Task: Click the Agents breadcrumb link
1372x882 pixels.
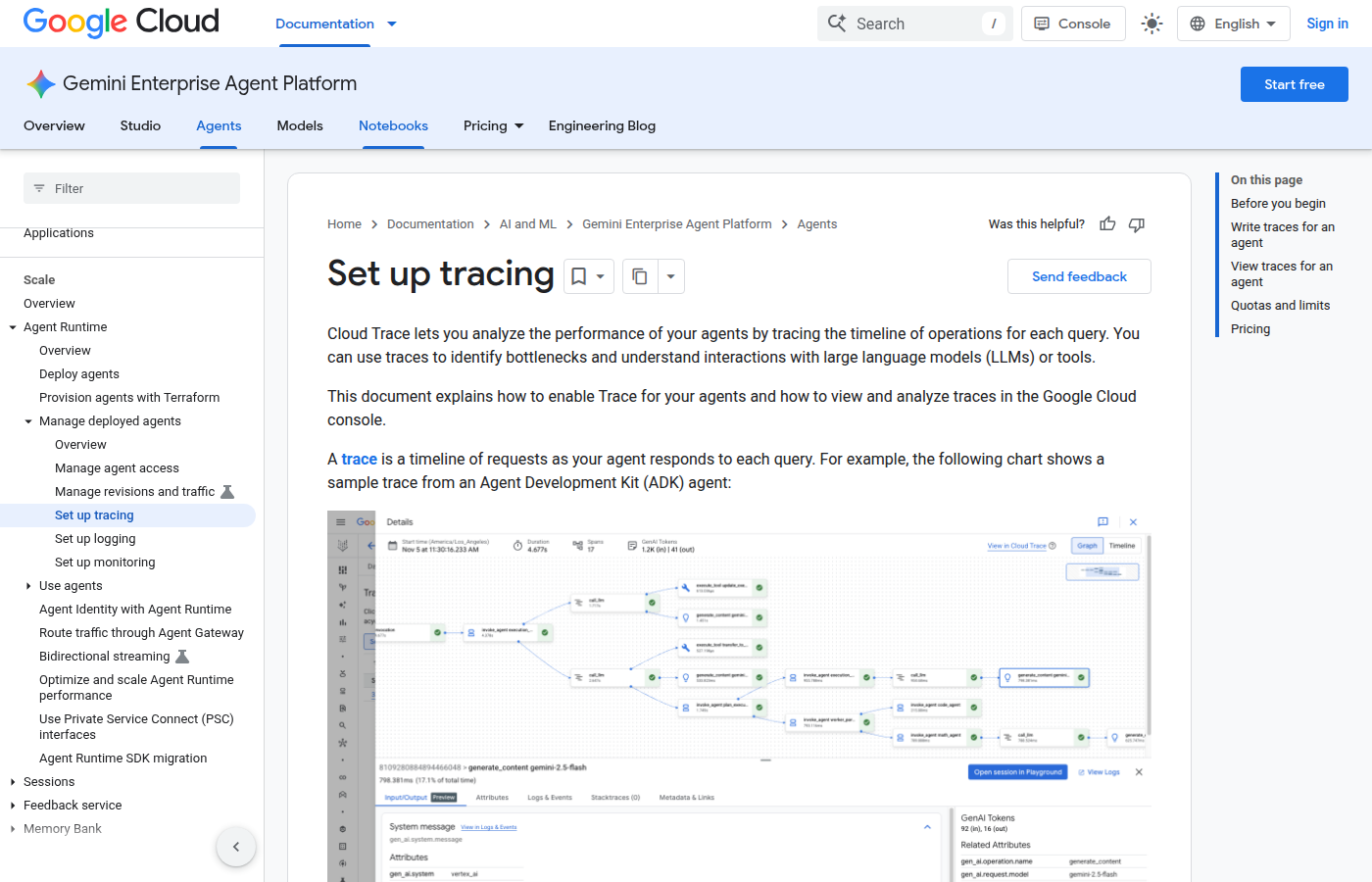Action: 817,224
